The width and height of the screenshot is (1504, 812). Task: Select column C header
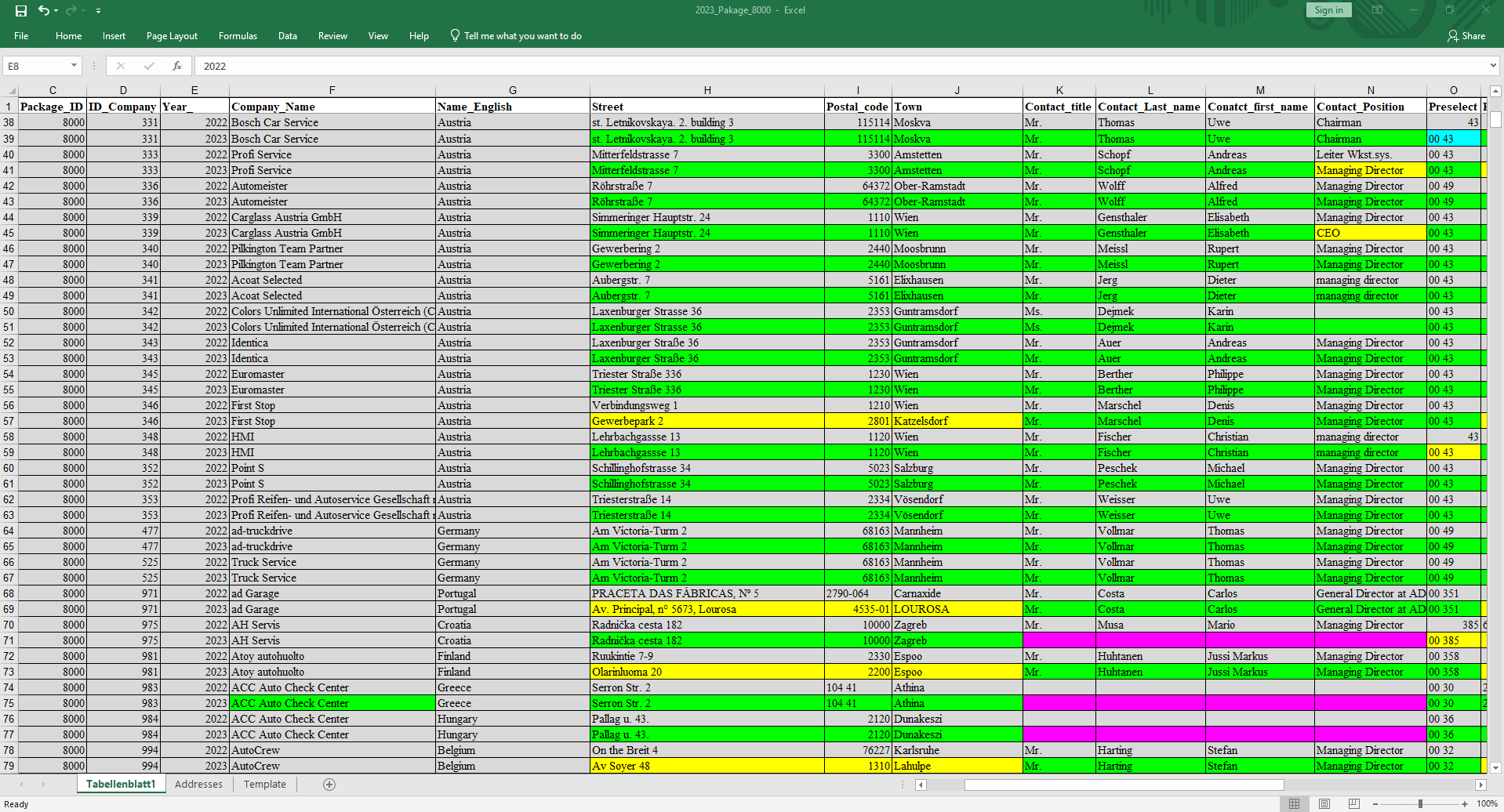(x=53, y=90)
